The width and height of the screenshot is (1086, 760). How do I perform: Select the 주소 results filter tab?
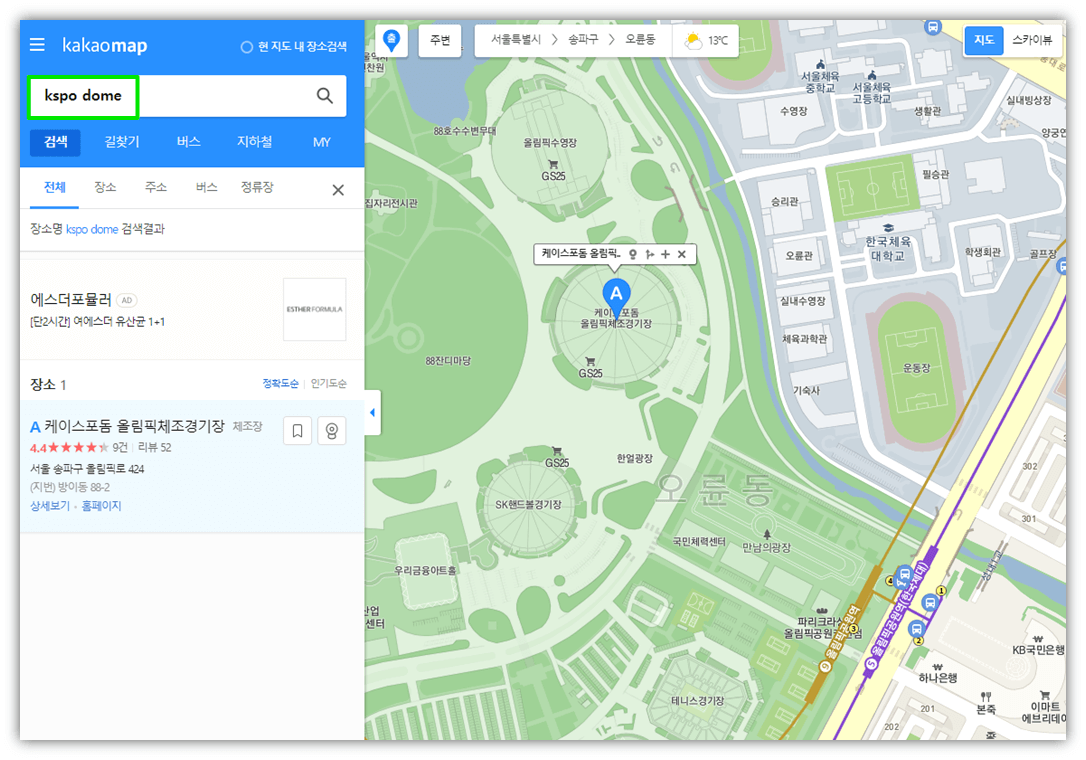coord(155,187)
